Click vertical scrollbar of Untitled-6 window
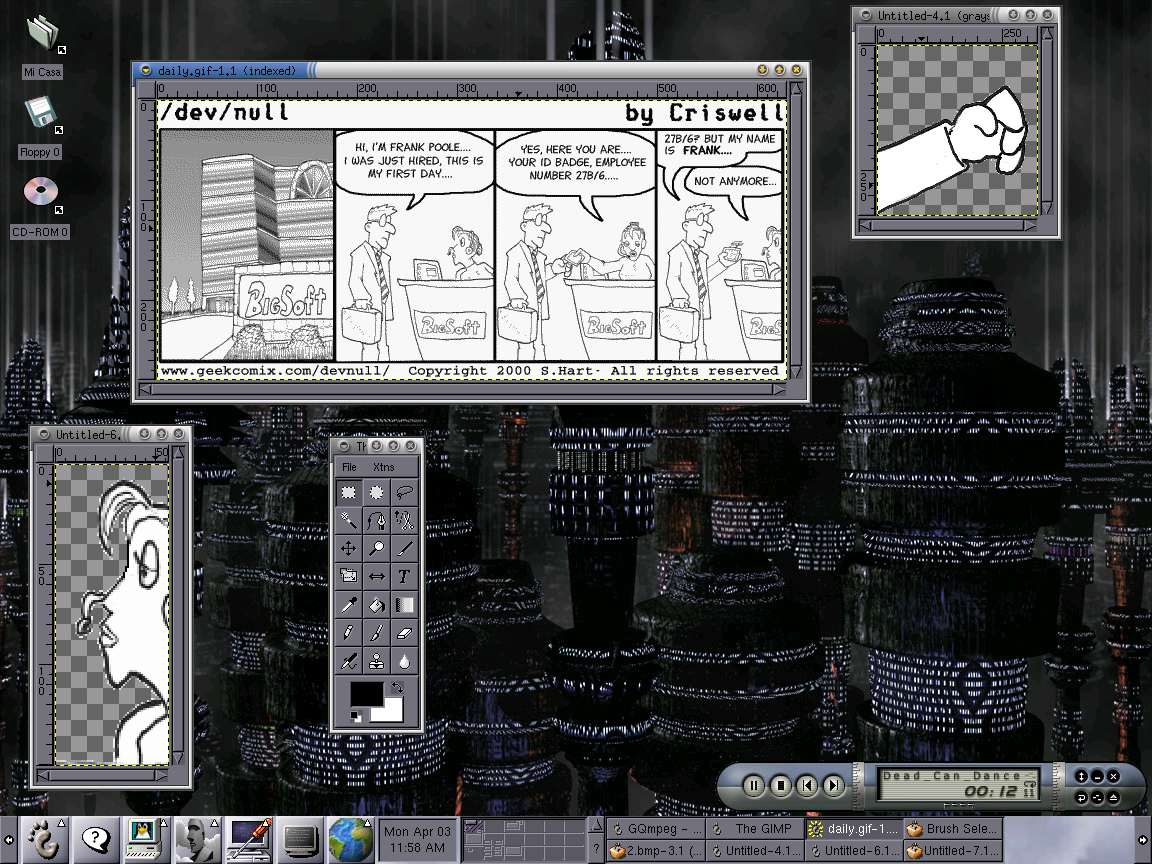The height and width of the screenshot is (864, 1152). 179,606
